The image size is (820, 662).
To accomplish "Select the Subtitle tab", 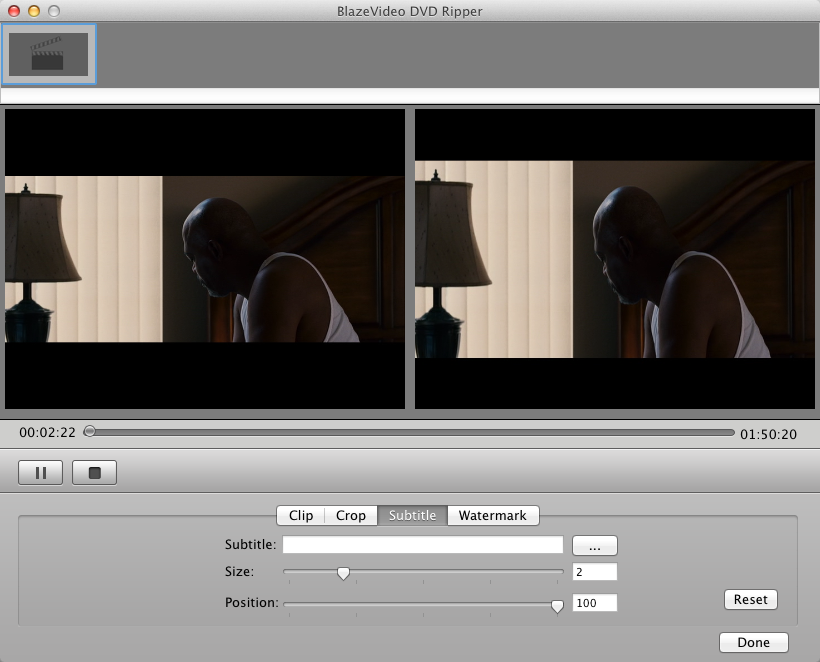I will point(413,516).
